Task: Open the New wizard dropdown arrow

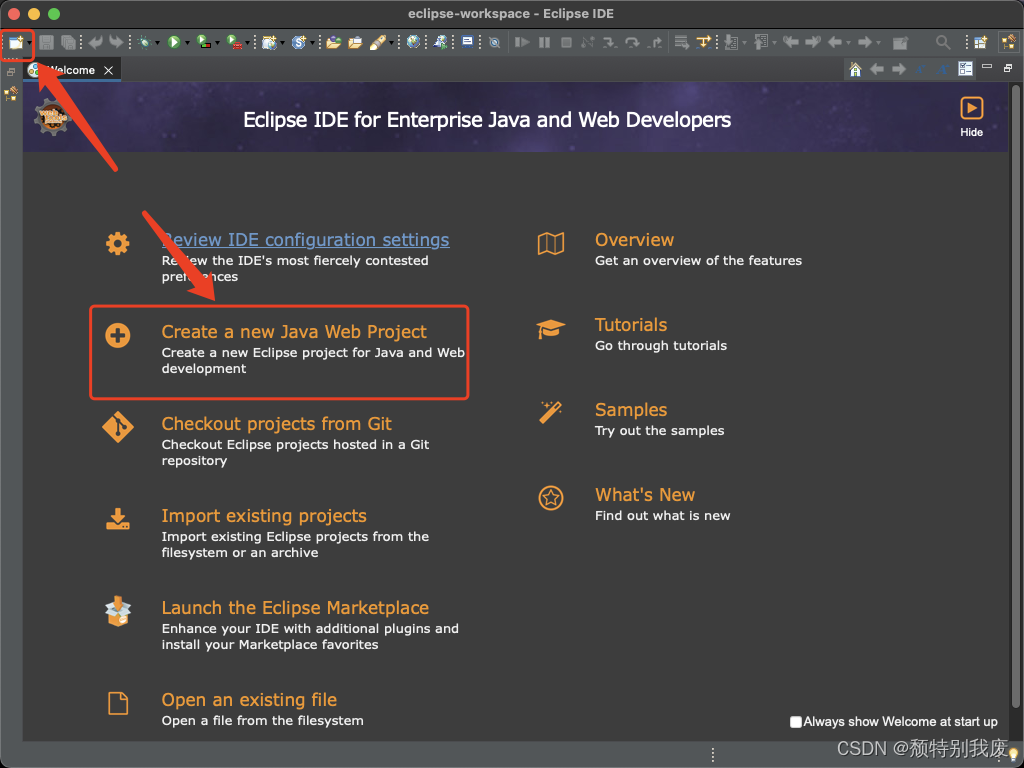Action: [x=29, y=44]
